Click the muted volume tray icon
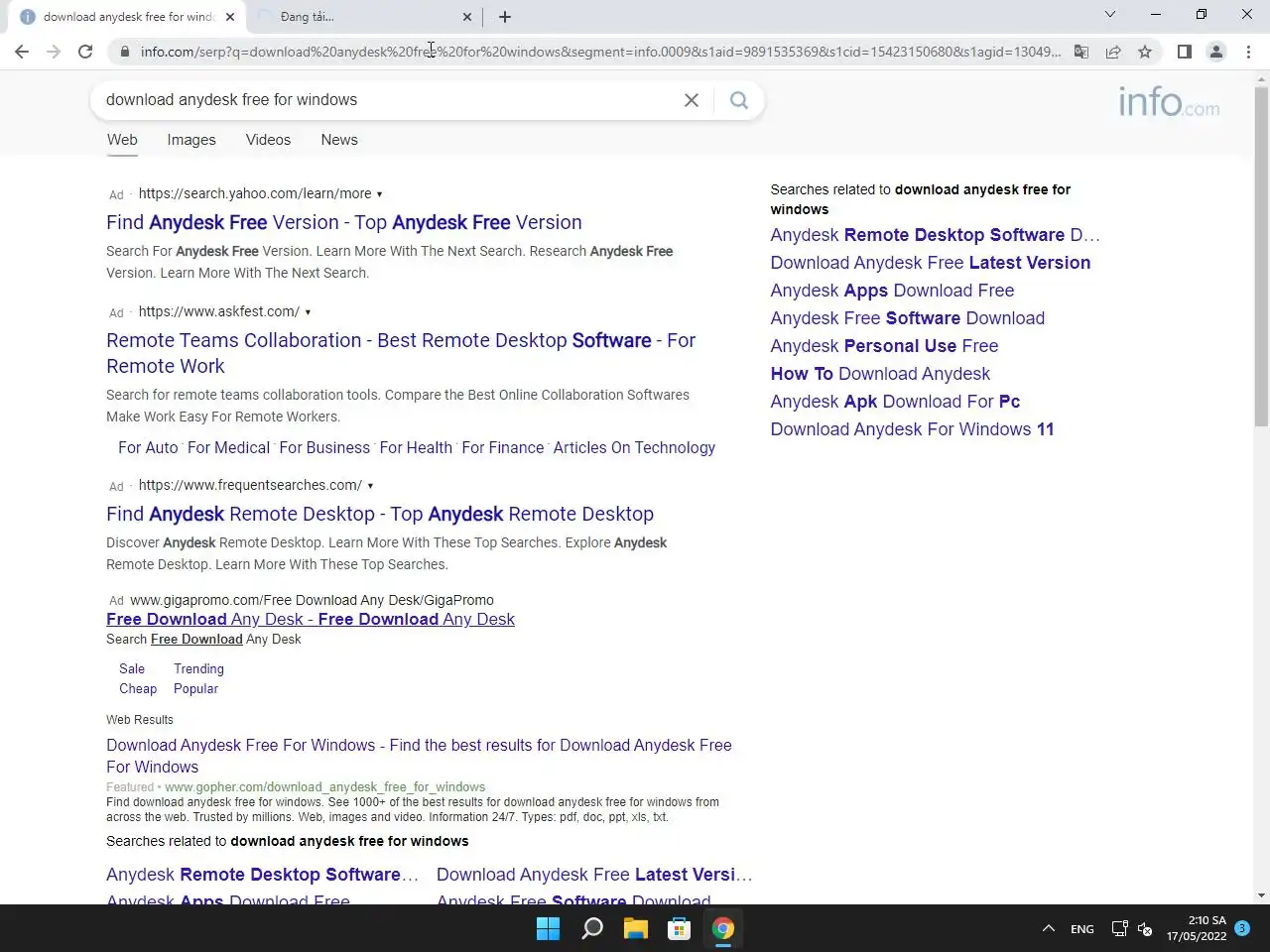1270x952 pixels. (1145, 929)
